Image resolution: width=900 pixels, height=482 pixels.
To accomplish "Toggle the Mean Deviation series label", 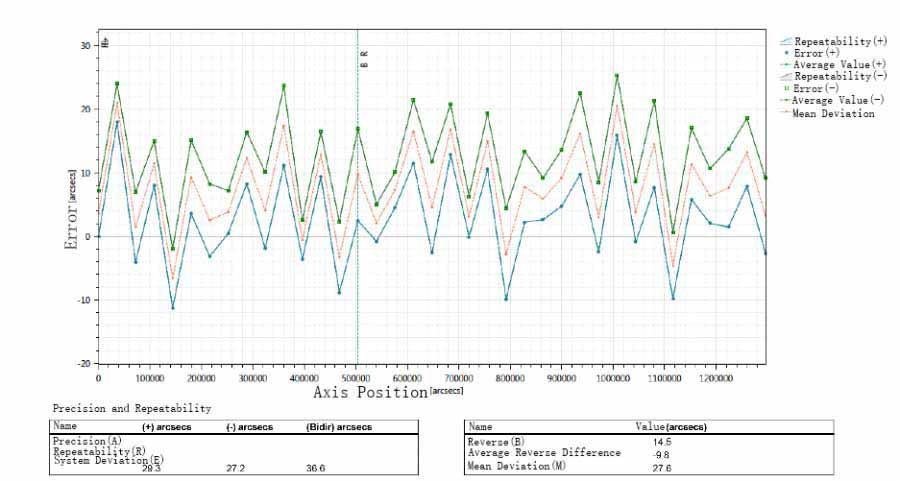I will pyautogui.click(x=833, y=114).
